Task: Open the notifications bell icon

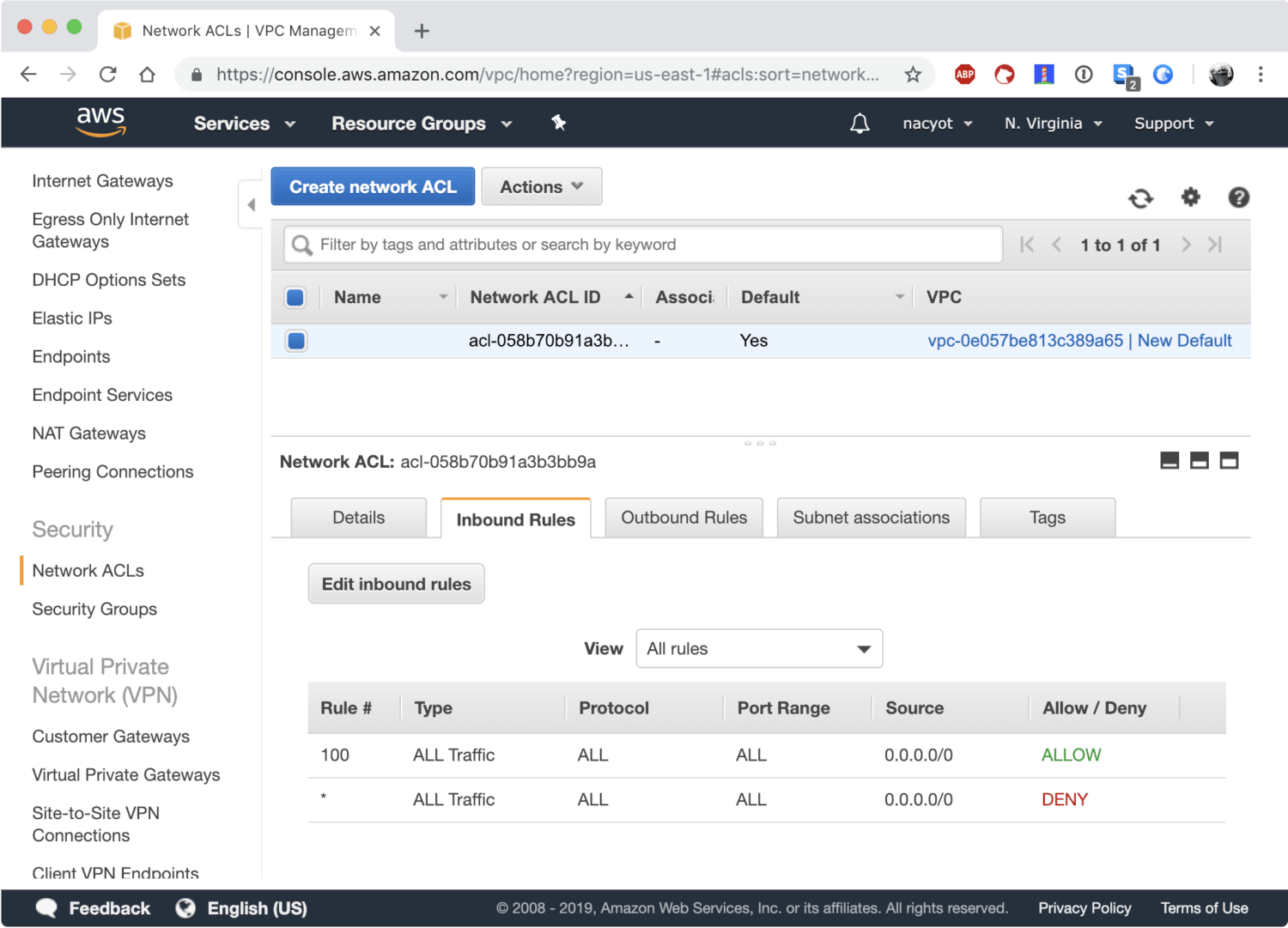Action: click(x=860, y=124)
